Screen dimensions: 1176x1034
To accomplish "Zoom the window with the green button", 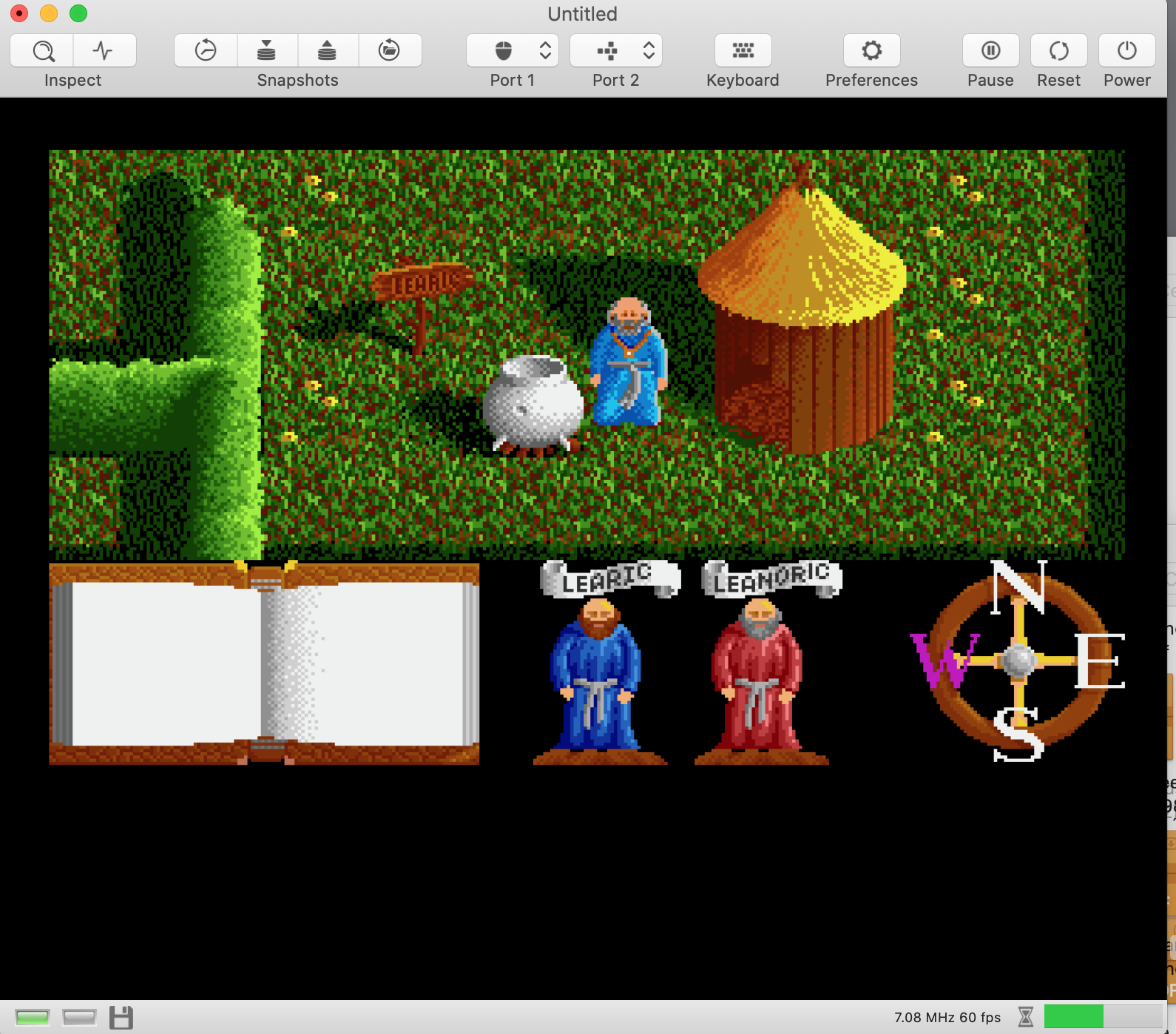I will (x=78, y=13).
